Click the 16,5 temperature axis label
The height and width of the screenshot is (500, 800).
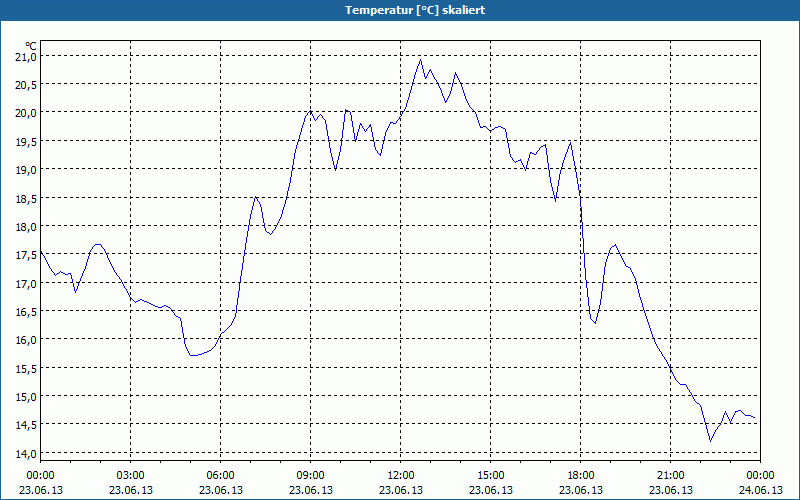point(25,312)
